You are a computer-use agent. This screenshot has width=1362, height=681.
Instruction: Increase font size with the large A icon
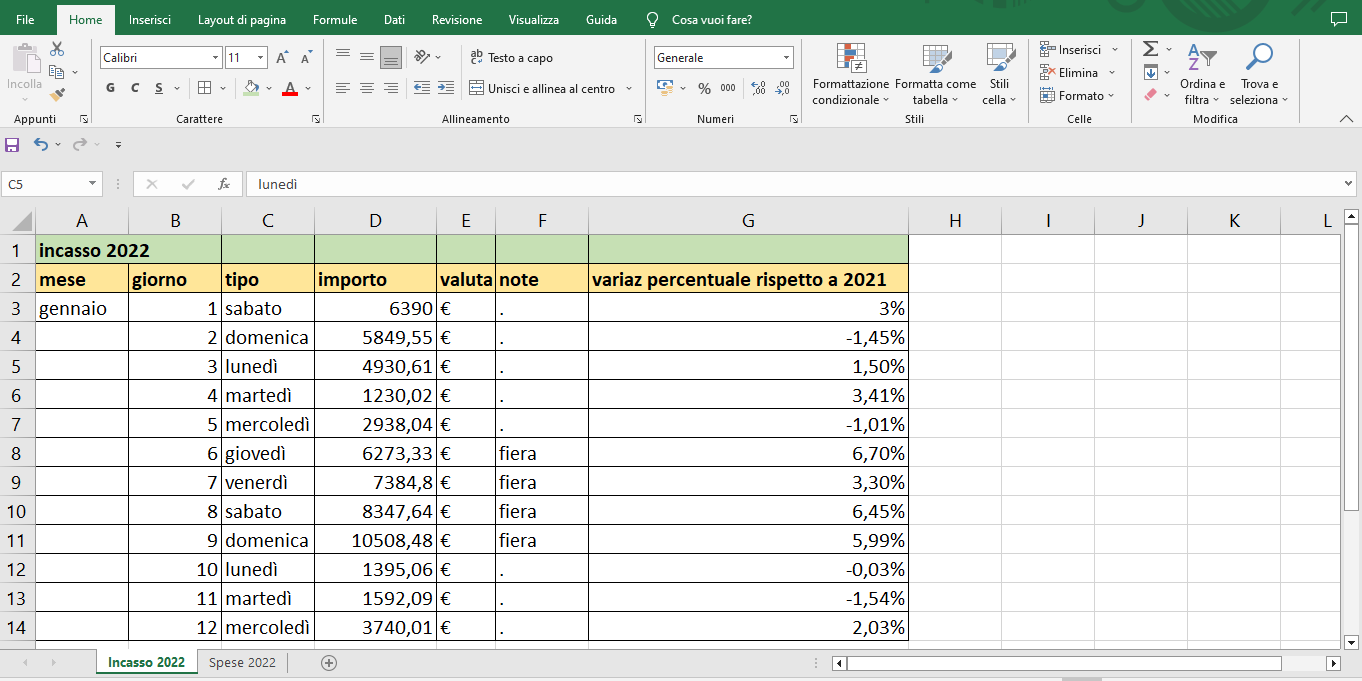282,58
